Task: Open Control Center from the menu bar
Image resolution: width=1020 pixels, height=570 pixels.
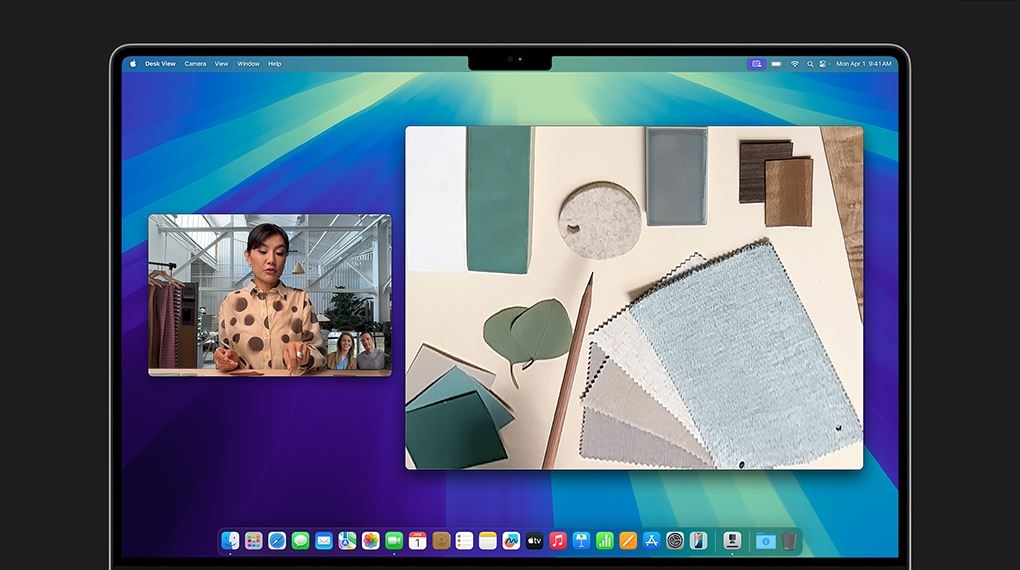Action: point(823,64)
